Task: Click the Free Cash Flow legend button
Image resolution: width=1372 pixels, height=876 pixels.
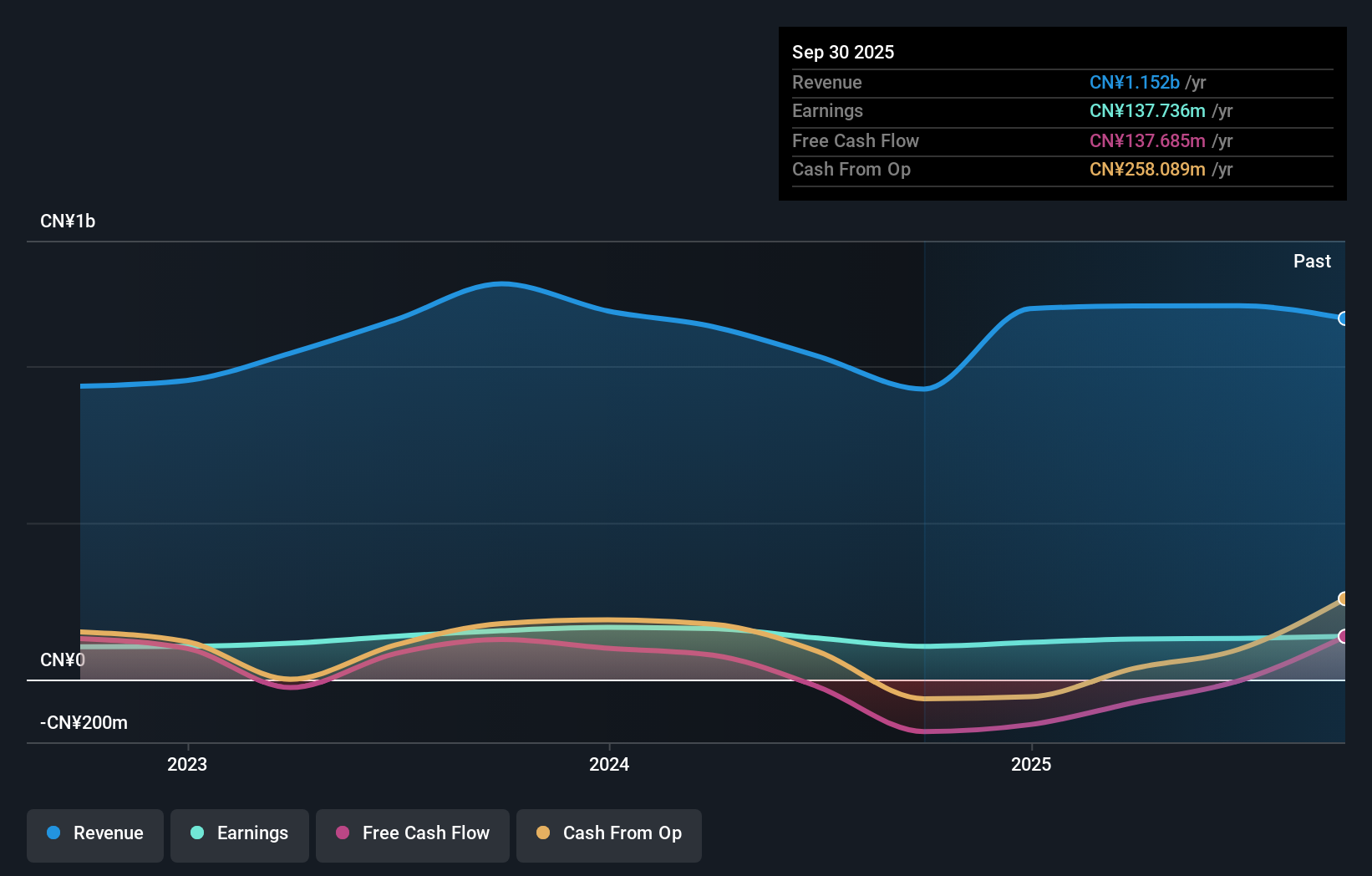Action: [x=412, y=833]
